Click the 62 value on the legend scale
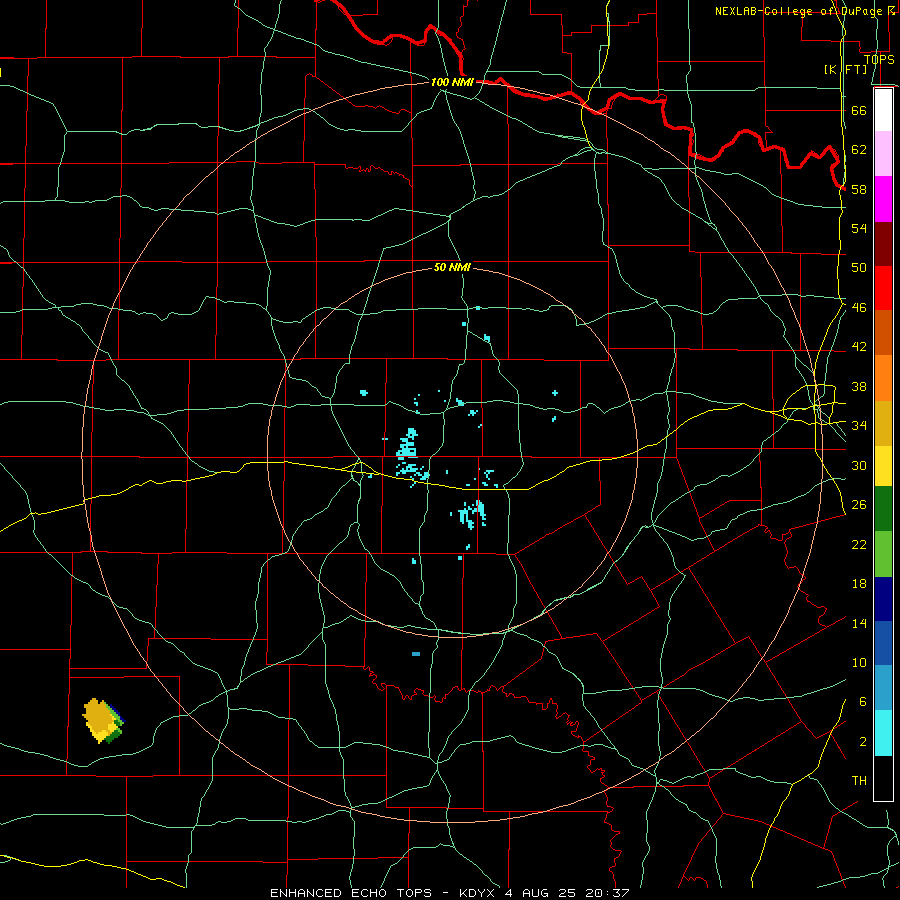900x900 pixels. [859, 149]
